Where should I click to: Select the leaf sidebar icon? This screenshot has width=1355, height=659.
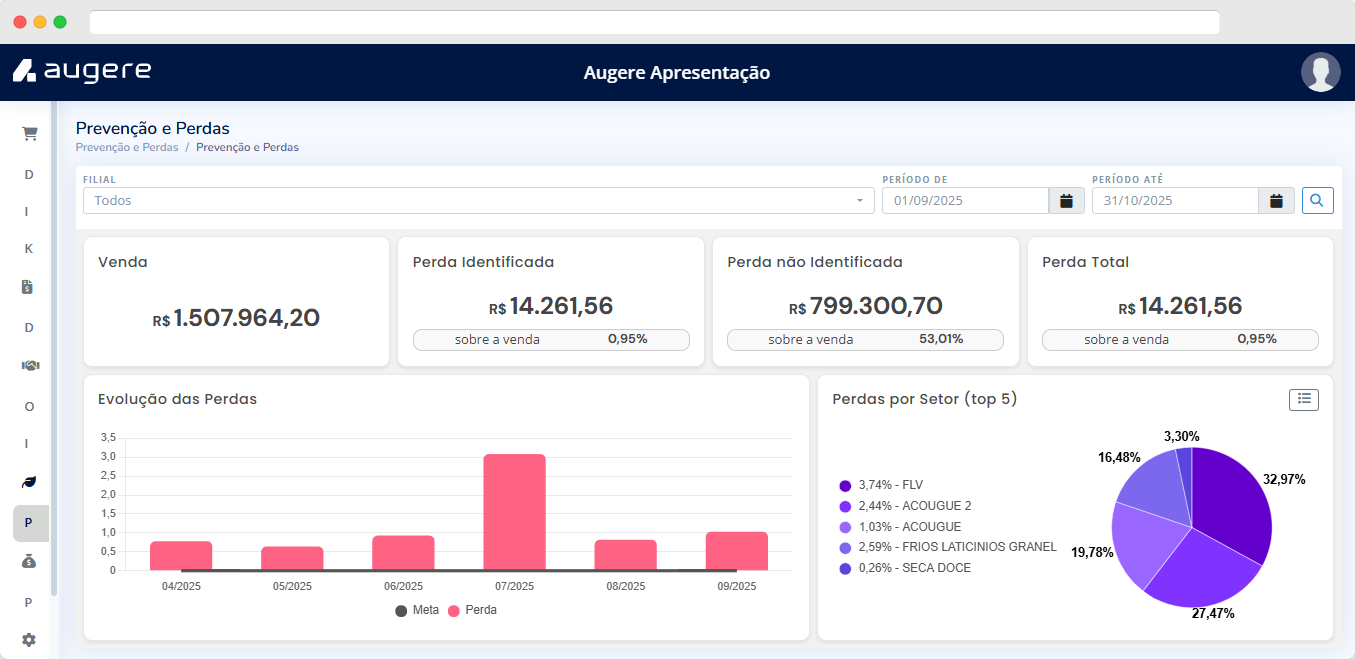point(29,482)
